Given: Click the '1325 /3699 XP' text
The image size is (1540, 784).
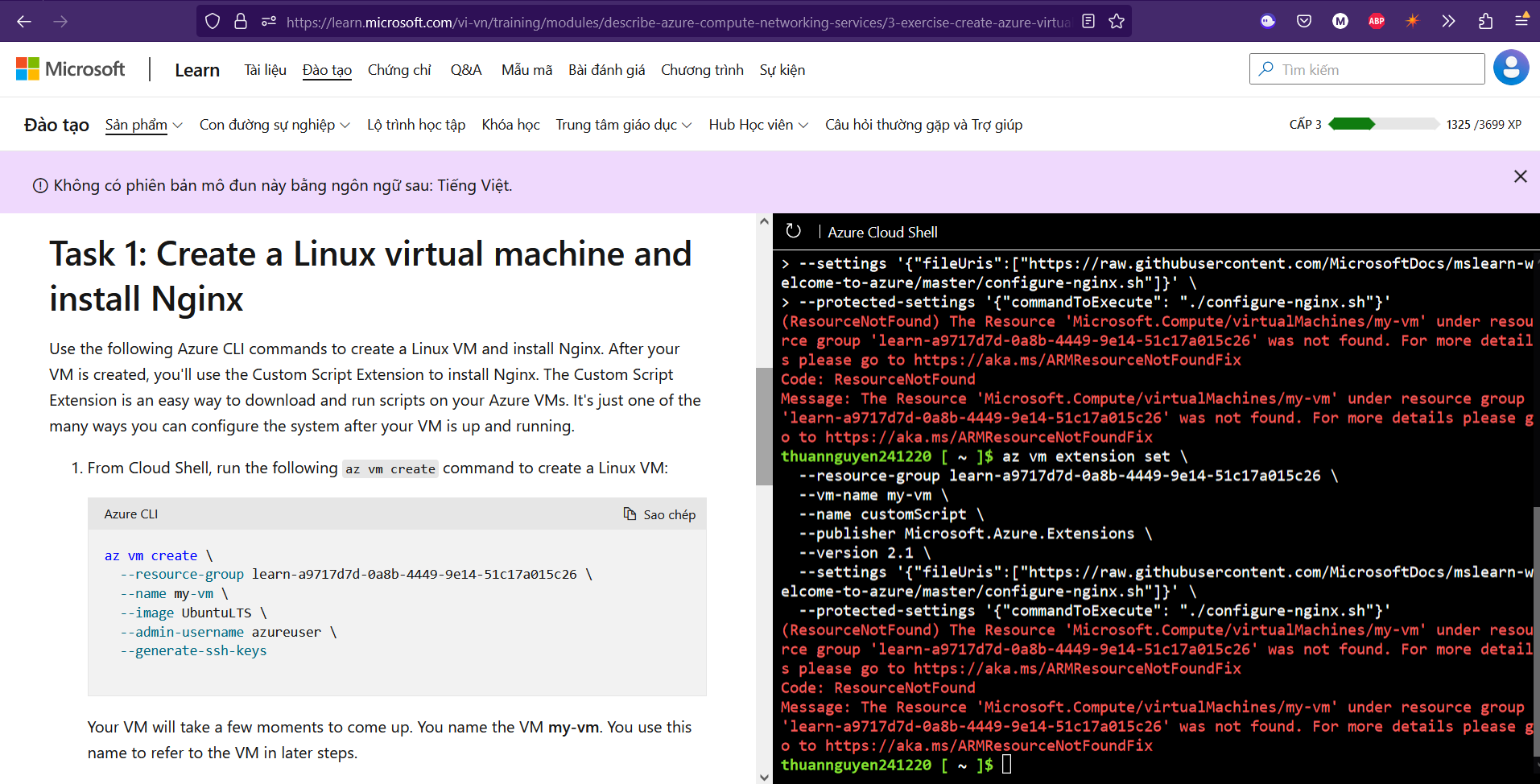Looking at the screenshot, I should coord(1484,125).
